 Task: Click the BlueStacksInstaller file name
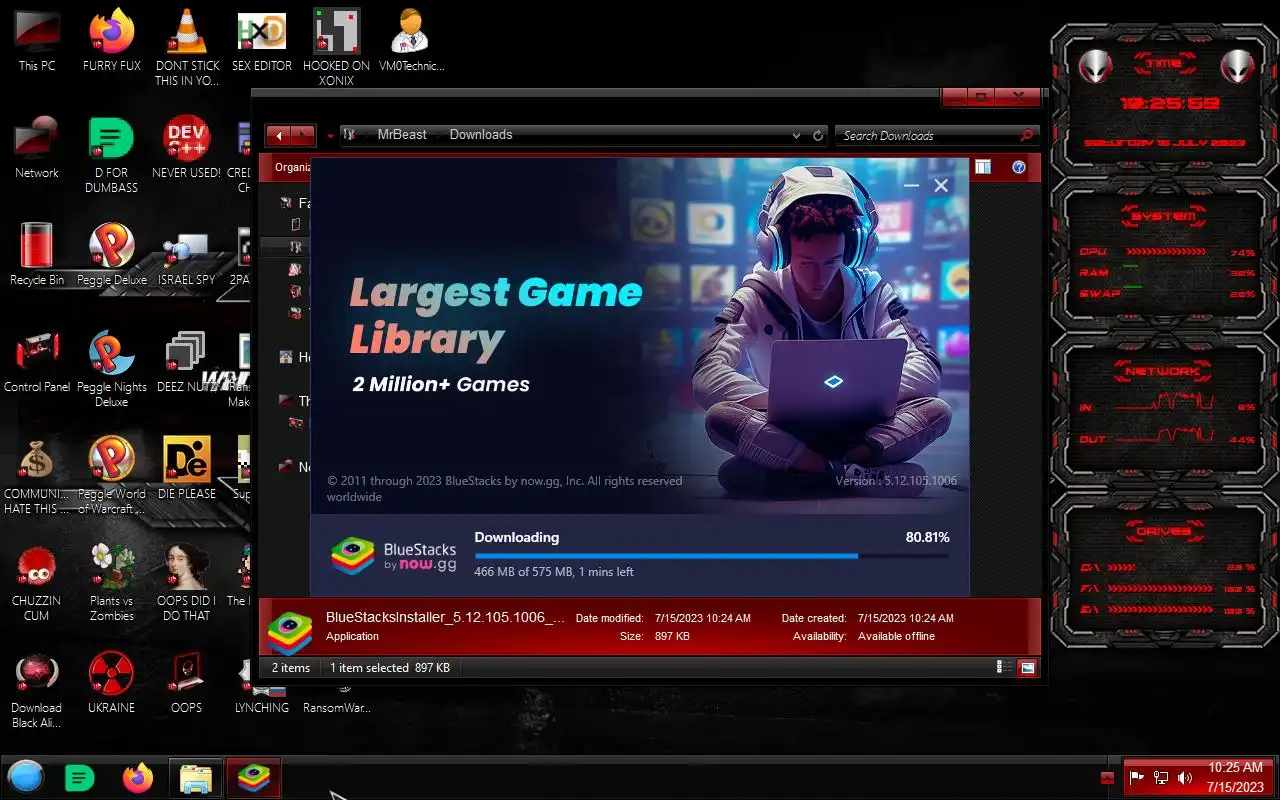click(445, 617)
